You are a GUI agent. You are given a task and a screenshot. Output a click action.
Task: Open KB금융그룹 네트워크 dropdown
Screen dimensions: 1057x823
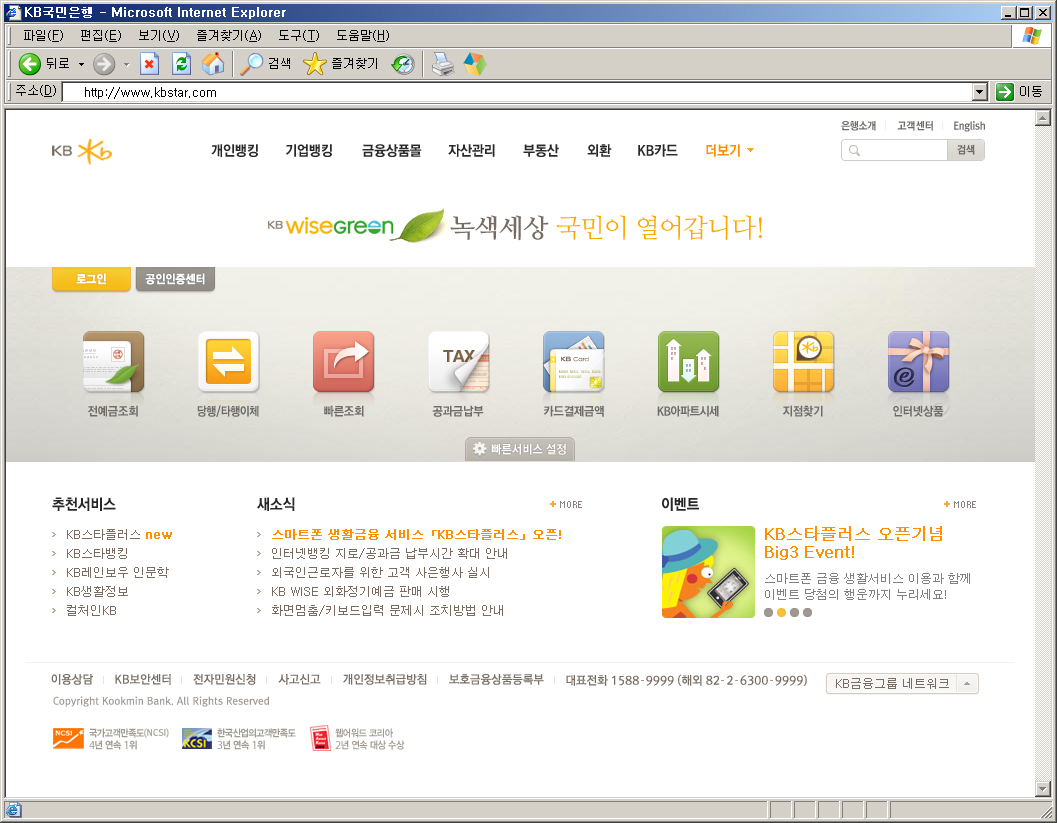tap(902, 683)
